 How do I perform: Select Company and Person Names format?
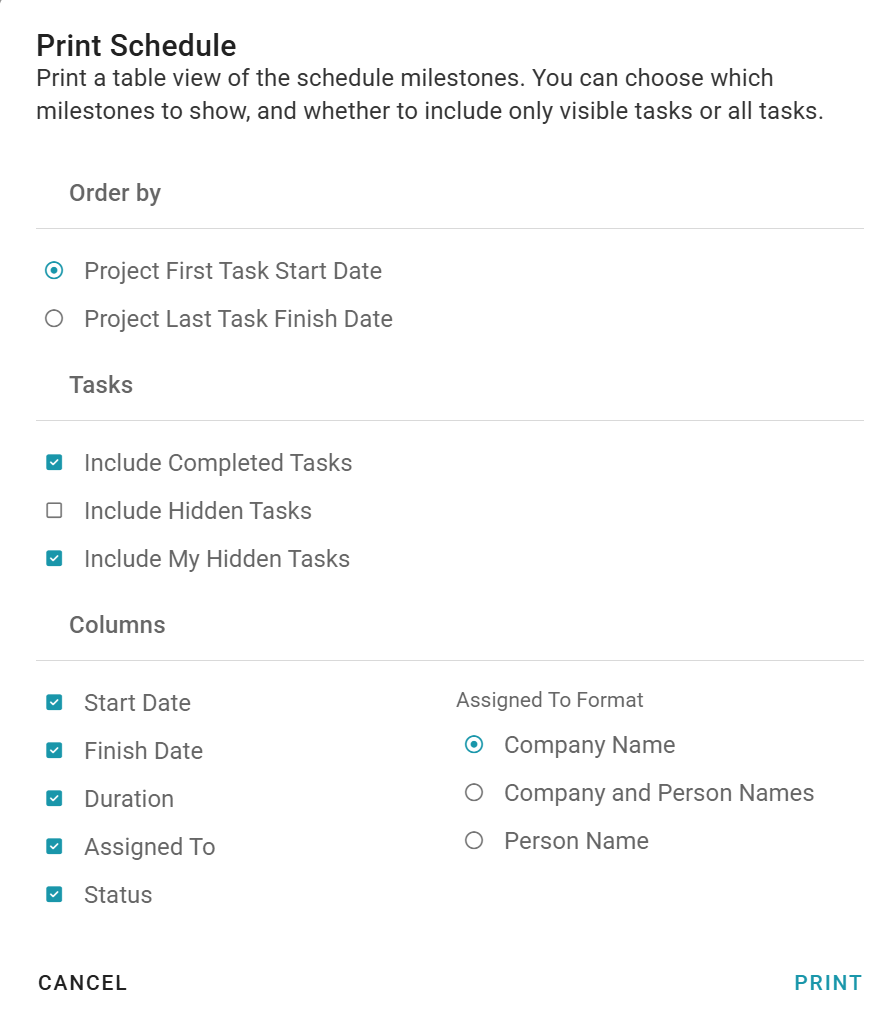coord(475,793)
